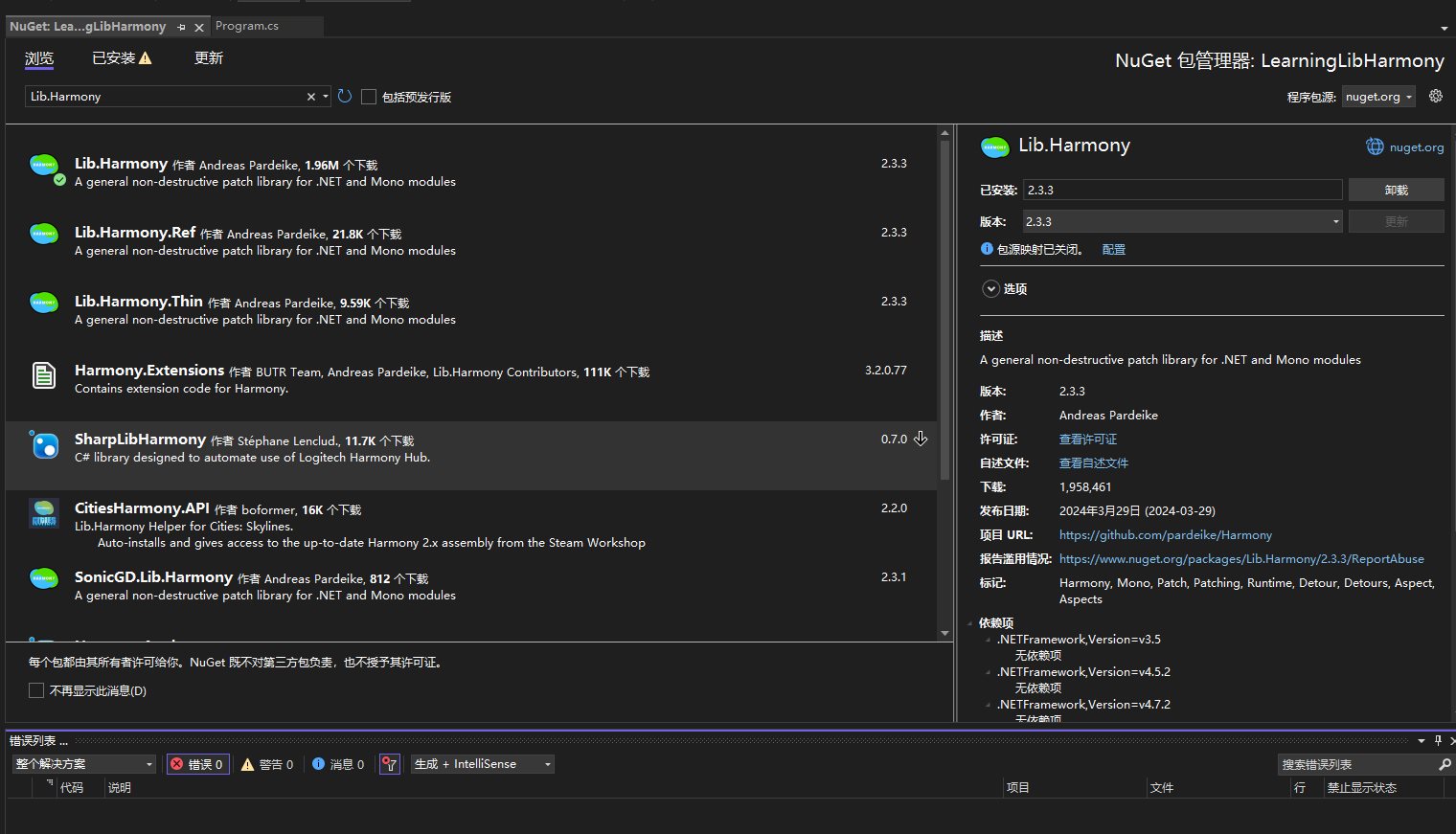Click the package list vertical scrollbar thumb
Screen dimensions: 1456x834
point(944,309)
